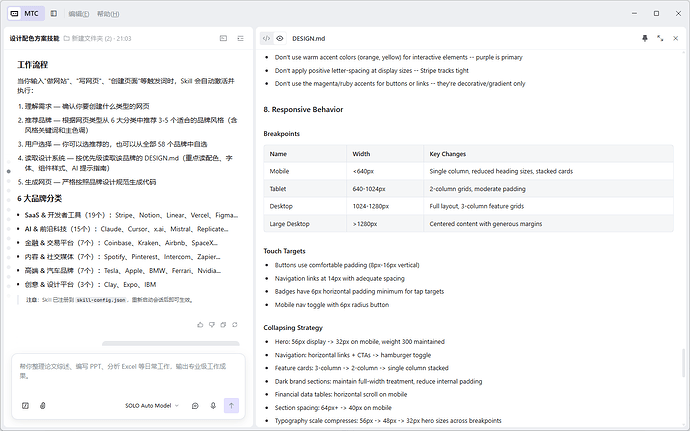Click the '金融 & 交易平台' list item
Viewport: 690px width, 431px height.
[121, 243]
